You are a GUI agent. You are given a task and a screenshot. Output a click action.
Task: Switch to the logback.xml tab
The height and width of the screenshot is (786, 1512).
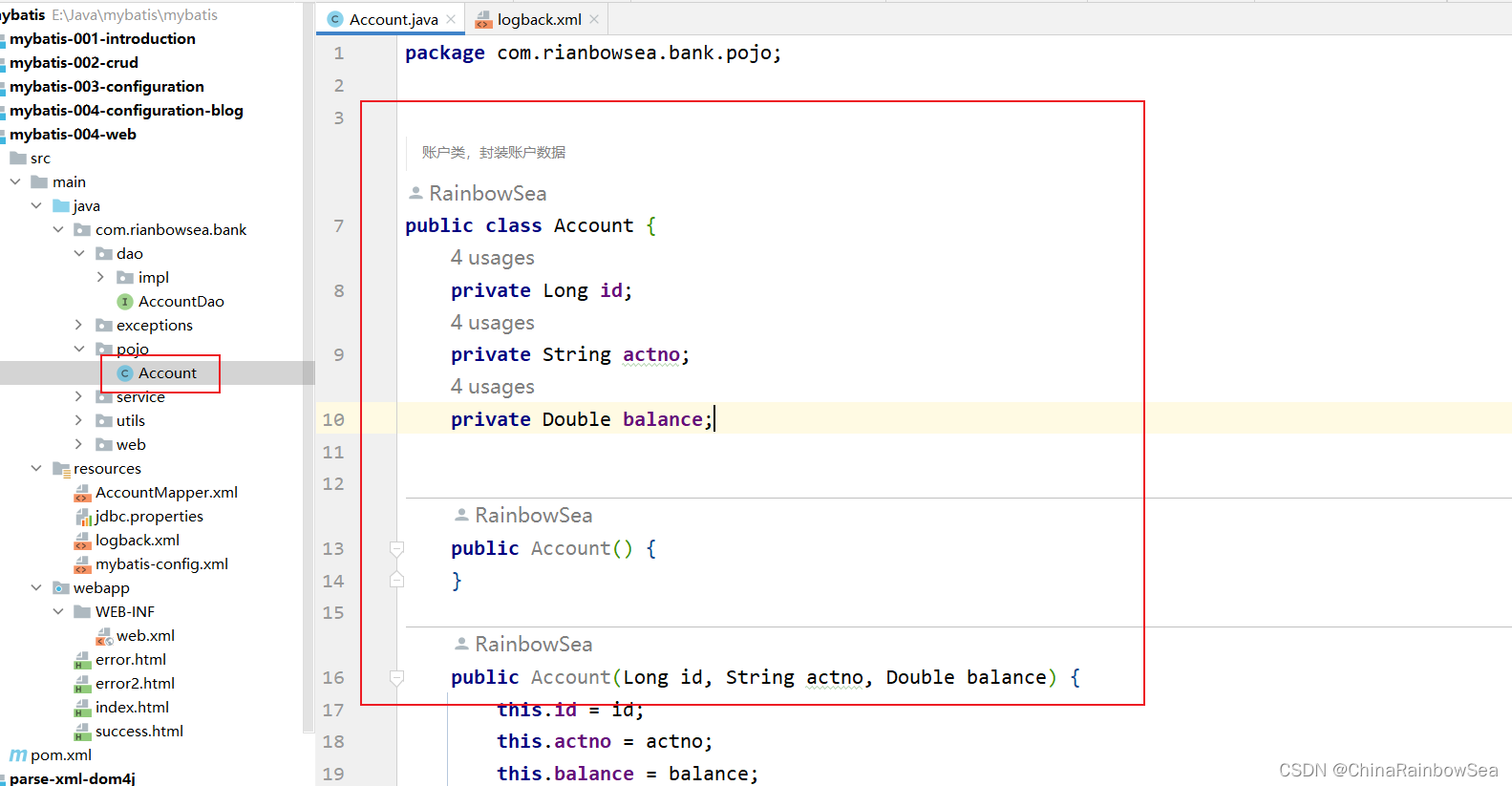pos(539,19)
